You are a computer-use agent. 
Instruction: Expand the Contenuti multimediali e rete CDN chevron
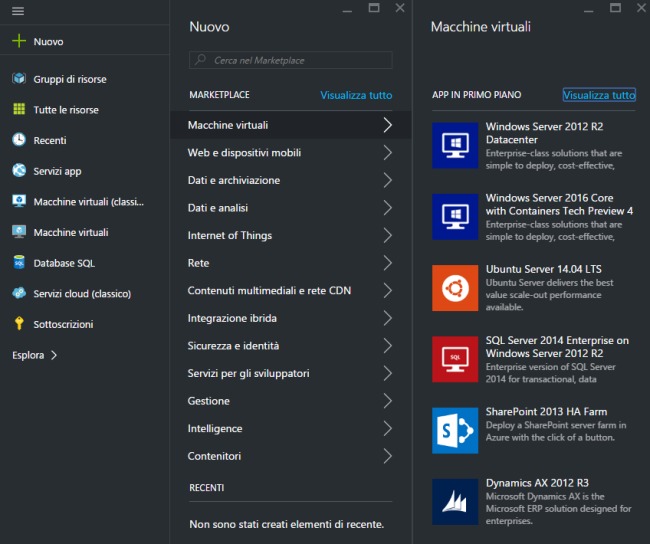[387, 290]
